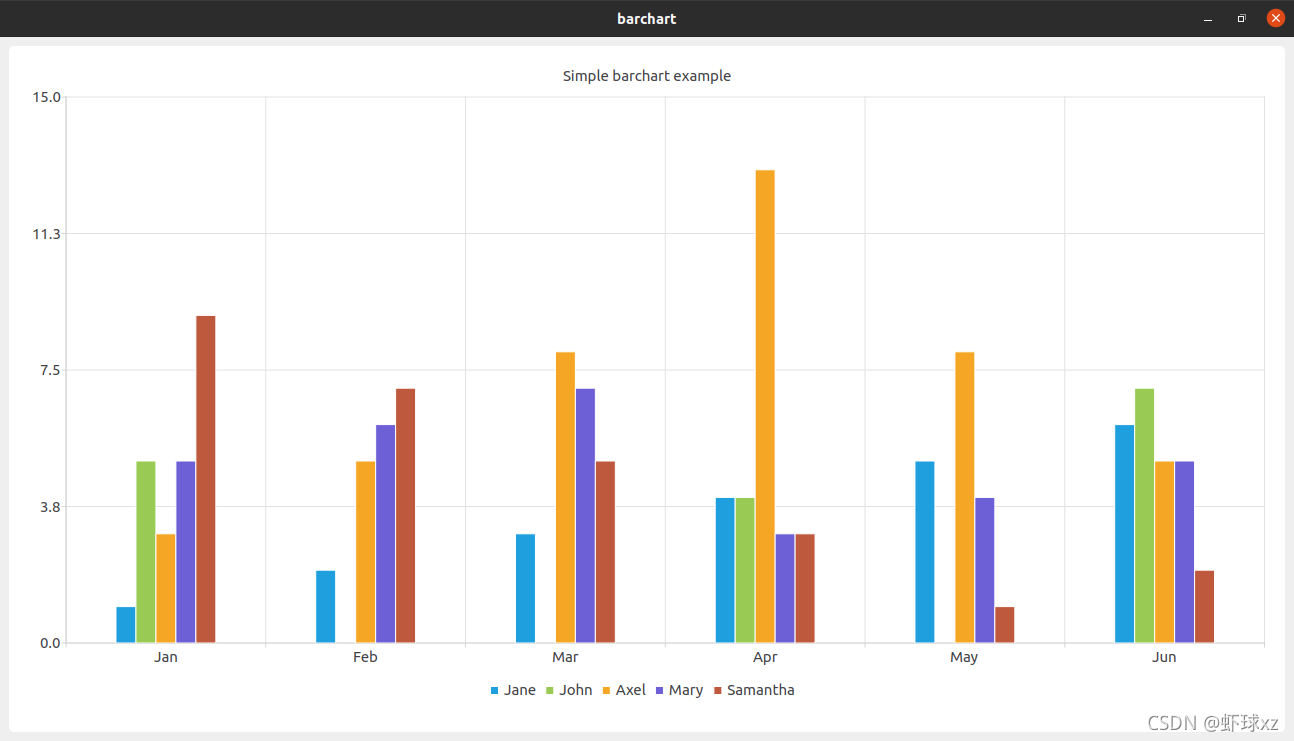Click Samantha's red bar in Feb
1294x741 pixels.
[x=406, y=516]
